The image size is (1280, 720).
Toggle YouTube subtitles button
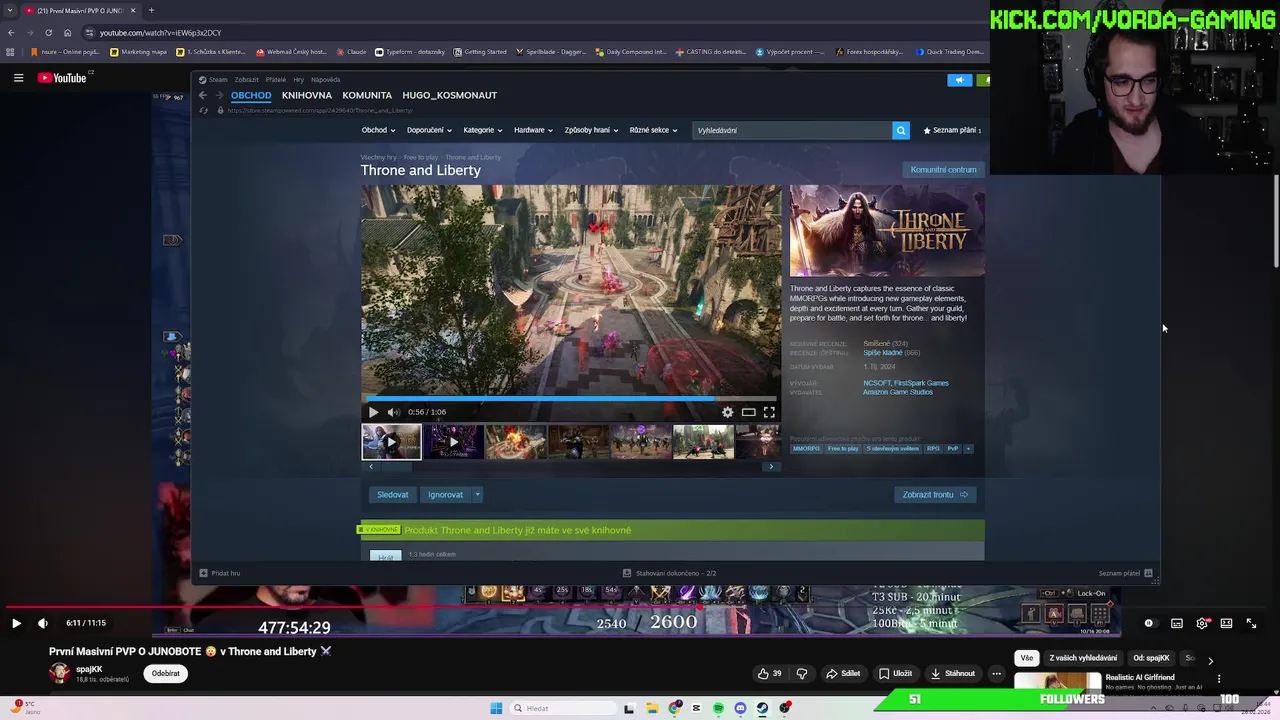point(1177,623)
